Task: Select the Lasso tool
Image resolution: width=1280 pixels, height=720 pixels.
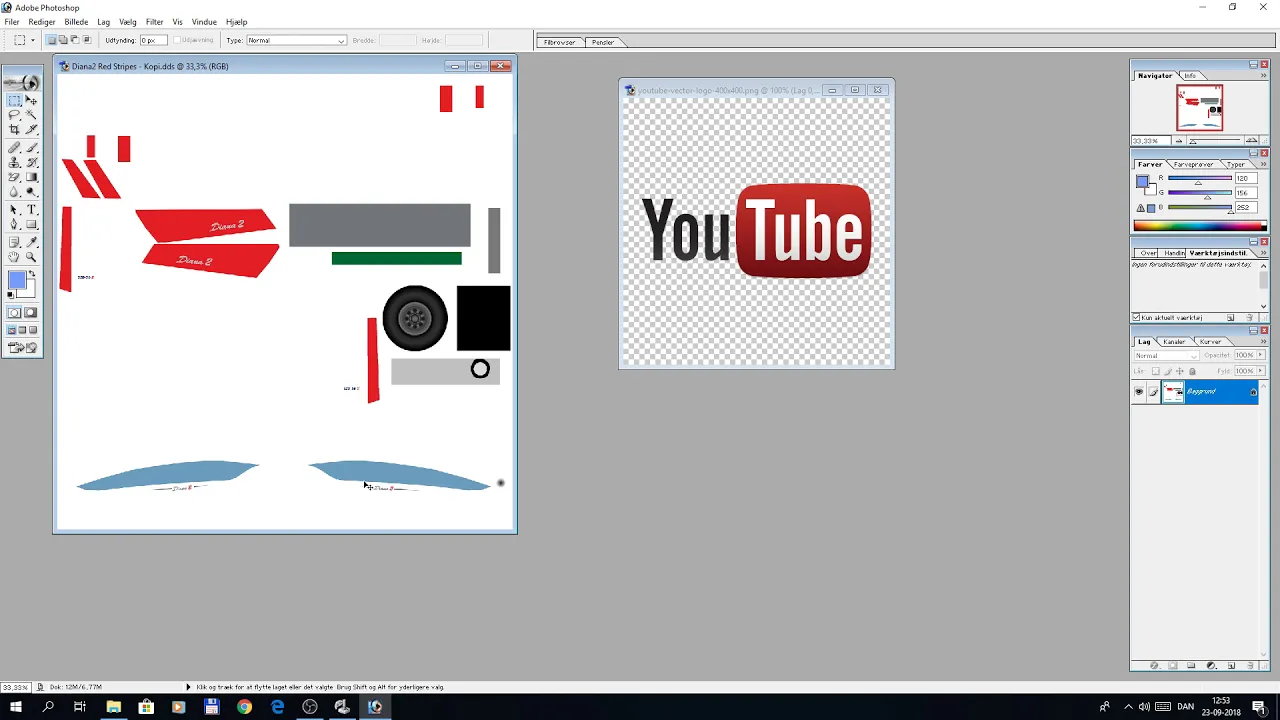Action: 14,115
